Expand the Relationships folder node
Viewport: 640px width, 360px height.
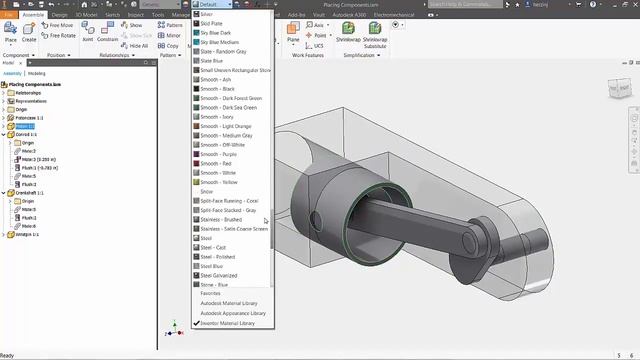[x=4, y=93]
